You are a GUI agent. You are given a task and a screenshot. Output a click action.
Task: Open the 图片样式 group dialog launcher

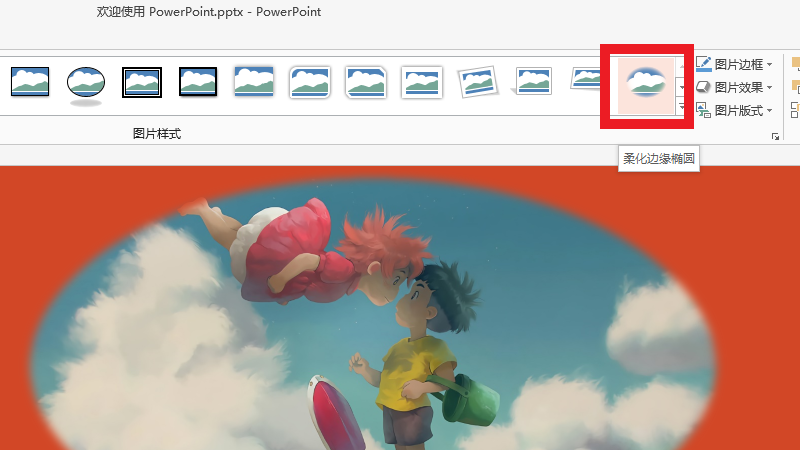tap(776, 136)
